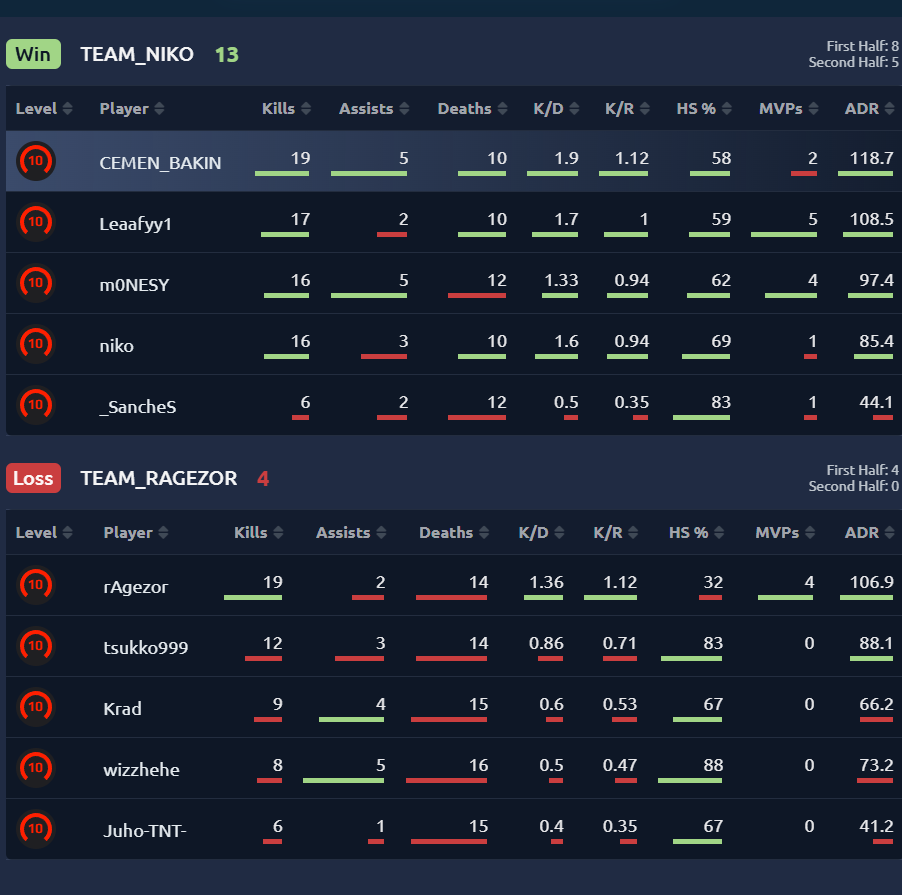Click Leaafyy1's level 10 skill icon
Viewport: 902px width, 895px height.
point(36,222)
